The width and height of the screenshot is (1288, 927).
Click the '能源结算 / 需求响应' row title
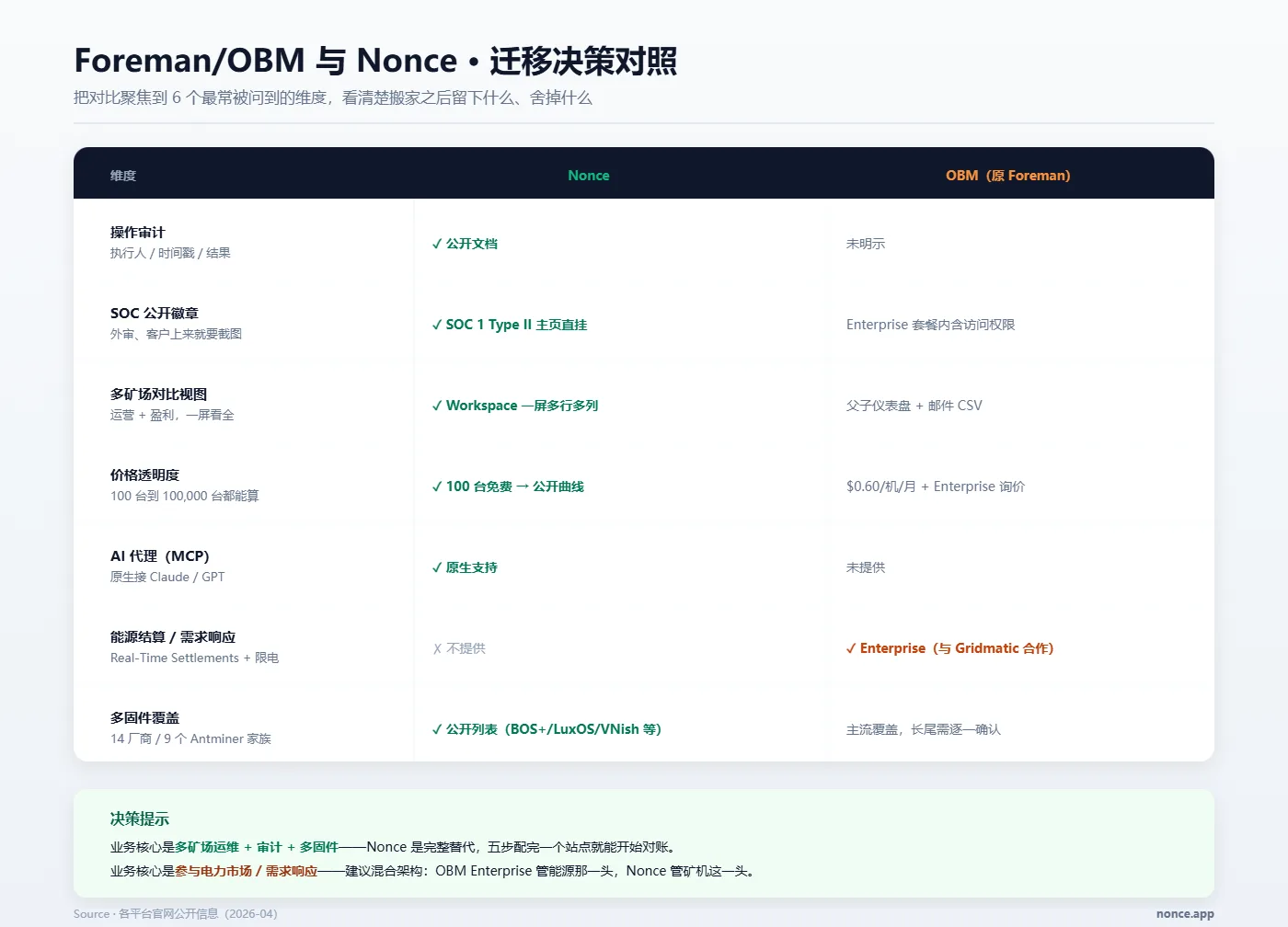pos(173,637)
